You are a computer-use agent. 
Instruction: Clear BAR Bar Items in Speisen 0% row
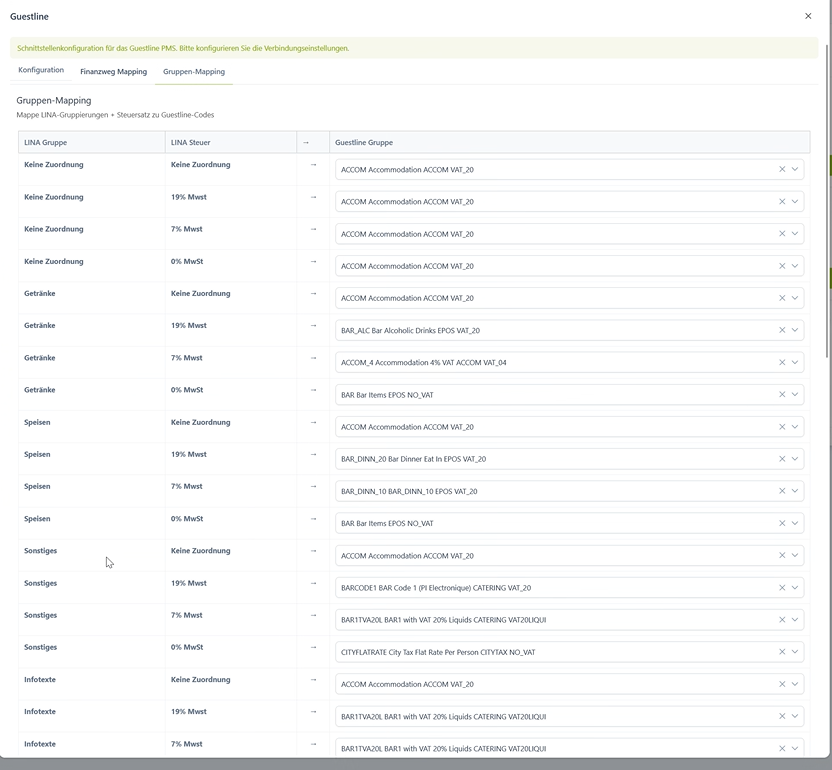click(x=782, y=523)
